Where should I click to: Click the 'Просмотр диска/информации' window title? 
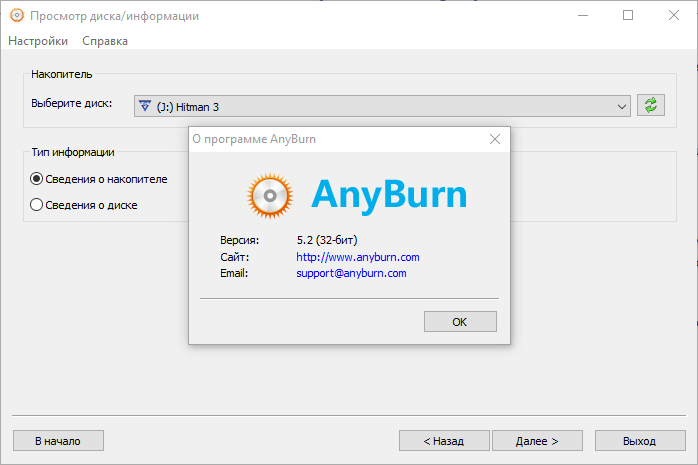[114, 16]
